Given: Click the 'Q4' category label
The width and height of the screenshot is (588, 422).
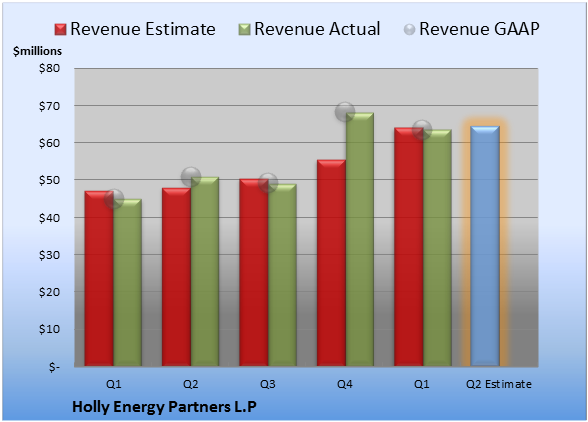Looking at the screenshot, I should click(x=345, y=384).
